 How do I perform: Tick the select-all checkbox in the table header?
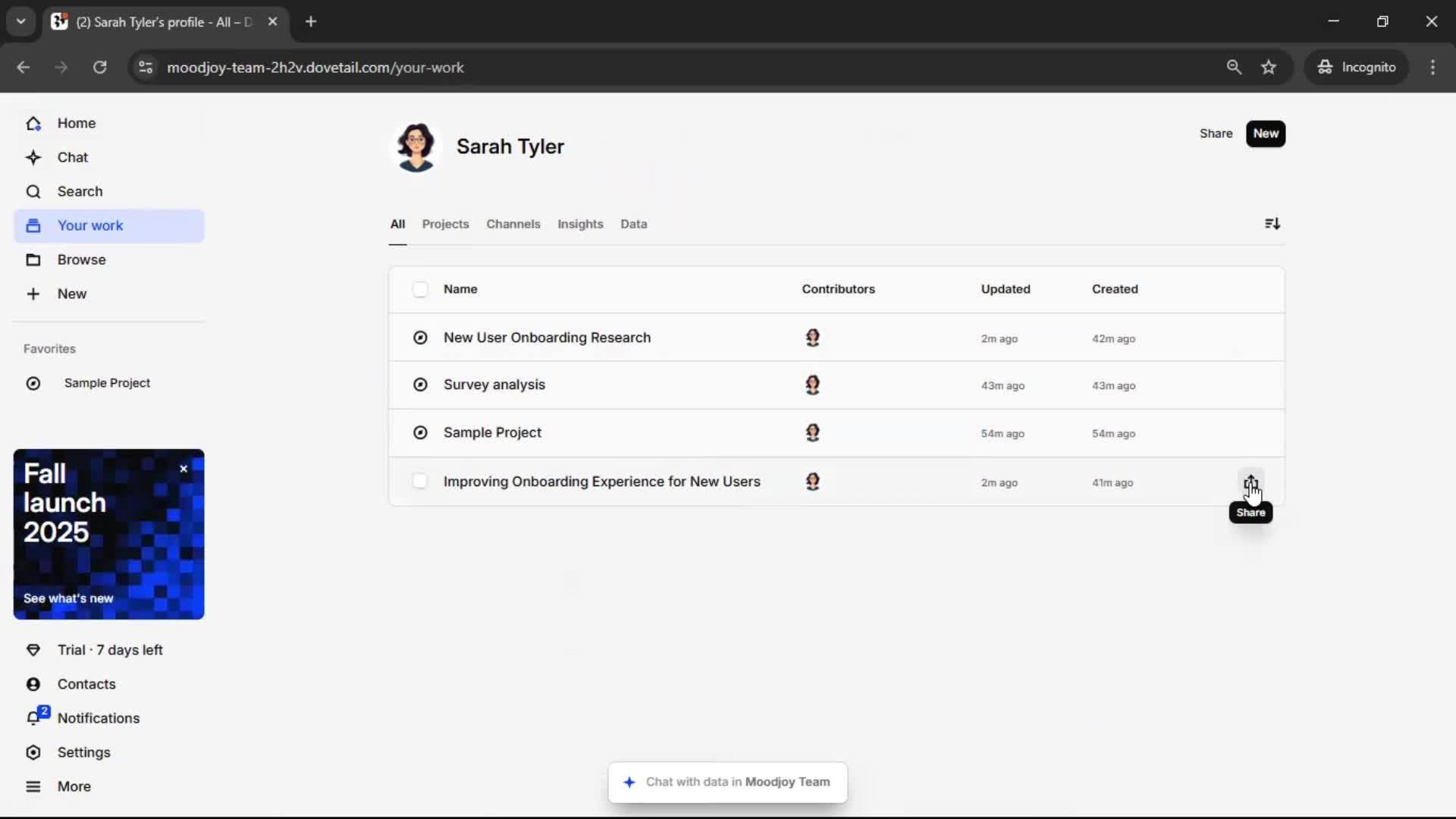pyautogui.click(x=420, y=289)
